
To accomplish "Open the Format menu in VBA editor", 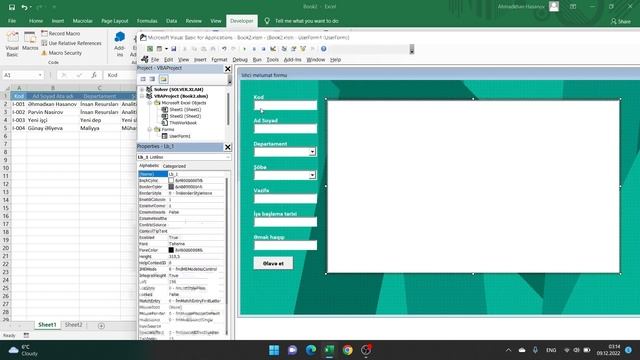I will pyautogui.click(x=219, y=60).
